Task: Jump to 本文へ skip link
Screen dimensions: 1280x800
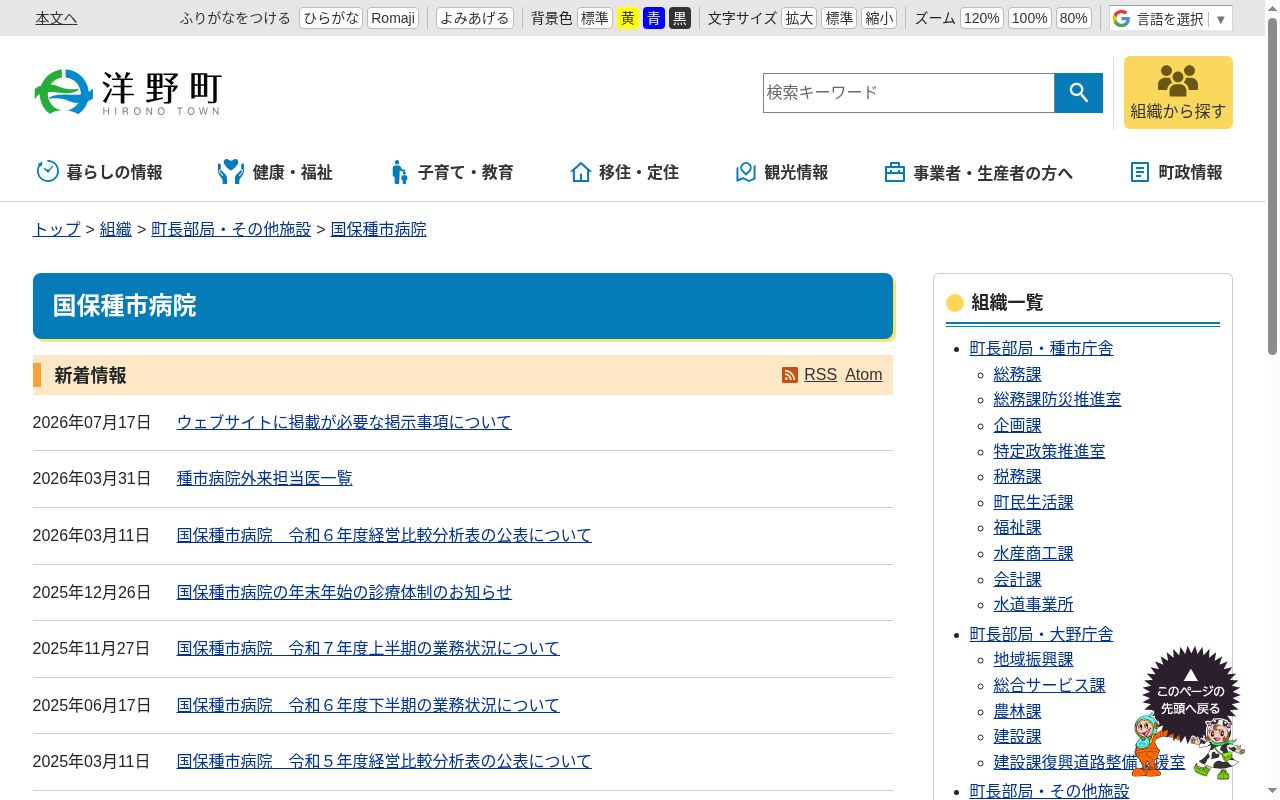Action: point(56,18)
